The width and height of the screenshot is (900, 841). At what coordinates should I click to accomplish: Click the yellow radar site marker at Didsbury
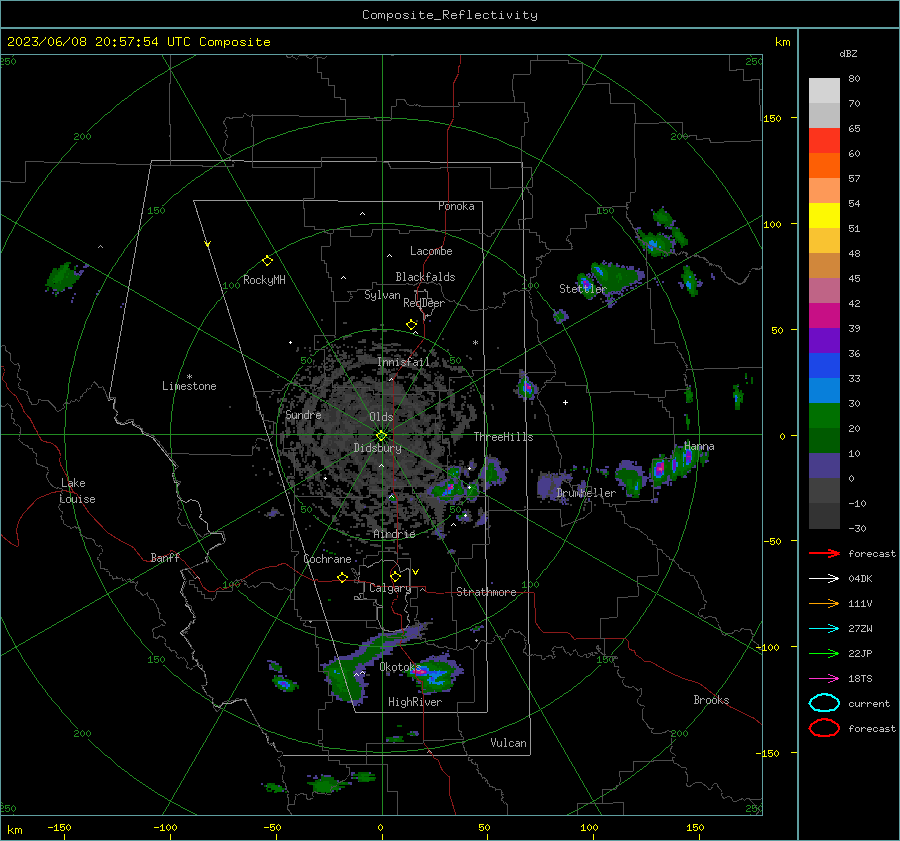point(382,436)
